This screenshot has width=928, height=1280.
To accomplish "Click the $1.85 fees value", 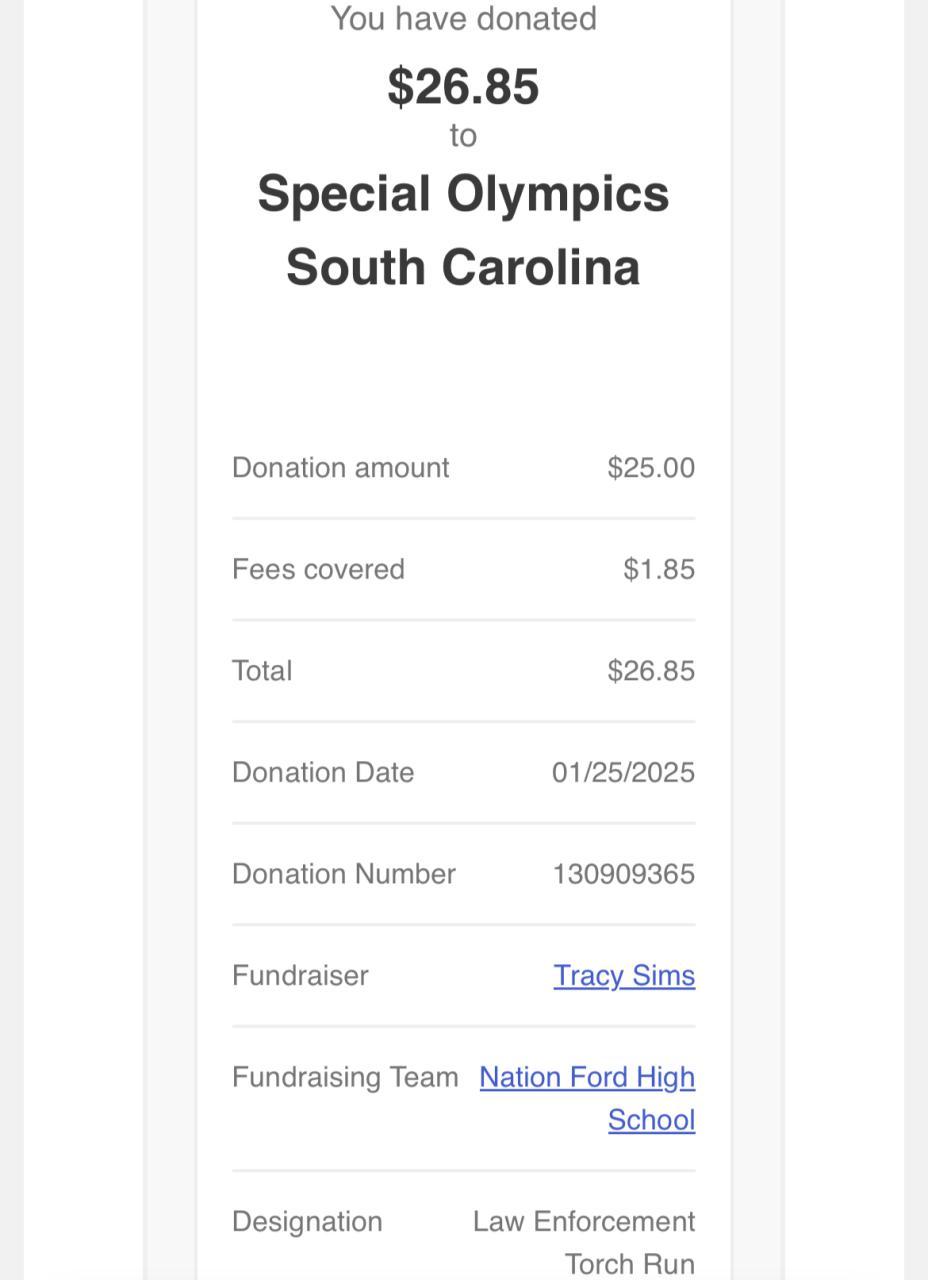I will (658, 569).
